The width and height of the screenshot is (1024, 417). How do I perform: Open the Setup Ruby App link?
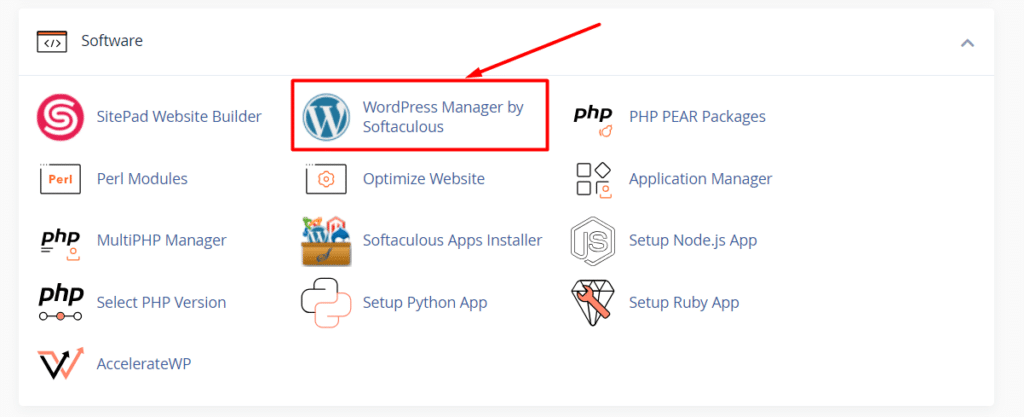(684, 303)
